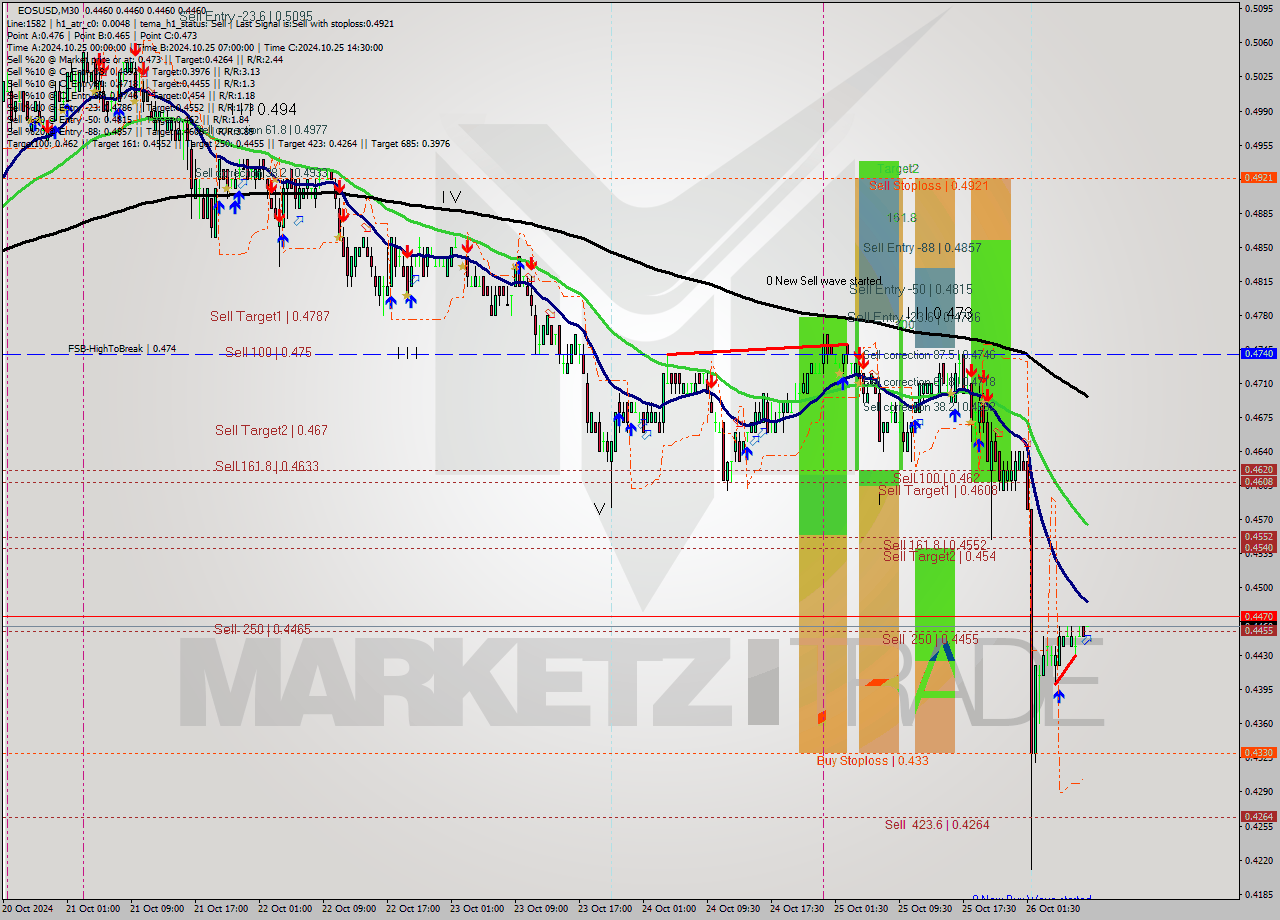The height and width of the screenshot is (920, 1280).
Task: Click the '23 Oct 09:00' time axis label
Action: [539, 909]
